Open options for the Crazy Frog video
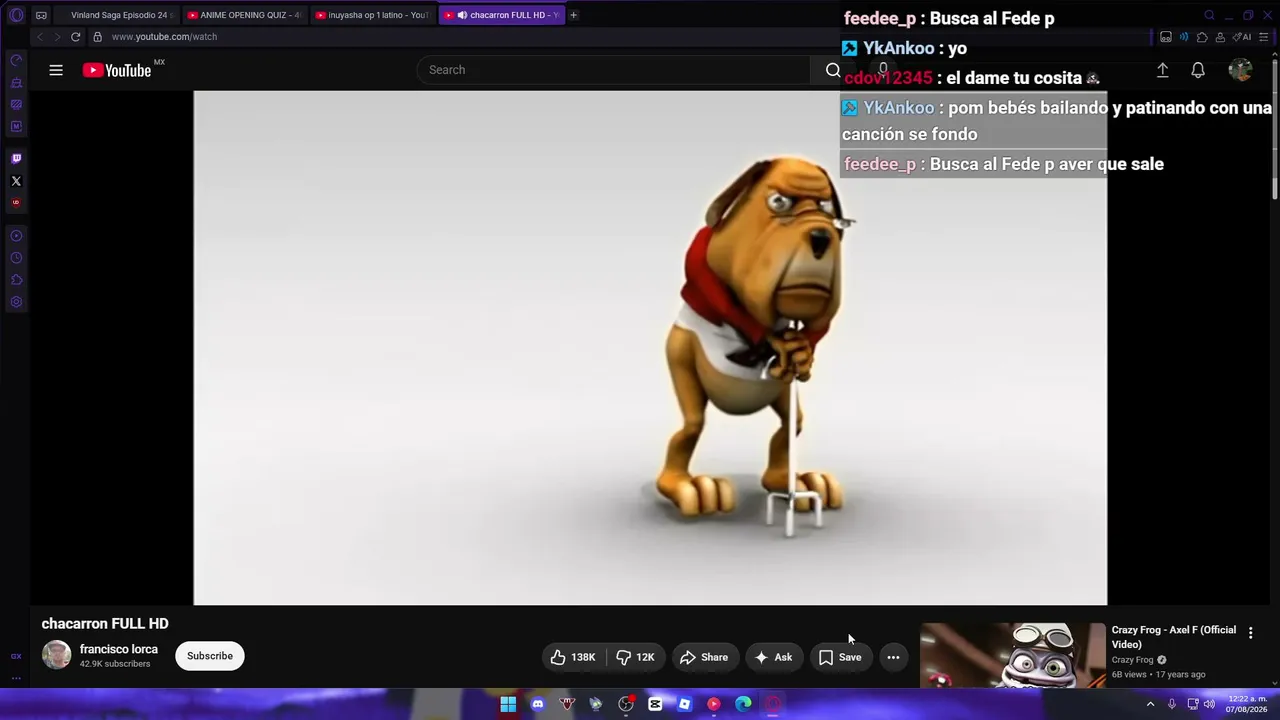 pos(1250,633)
